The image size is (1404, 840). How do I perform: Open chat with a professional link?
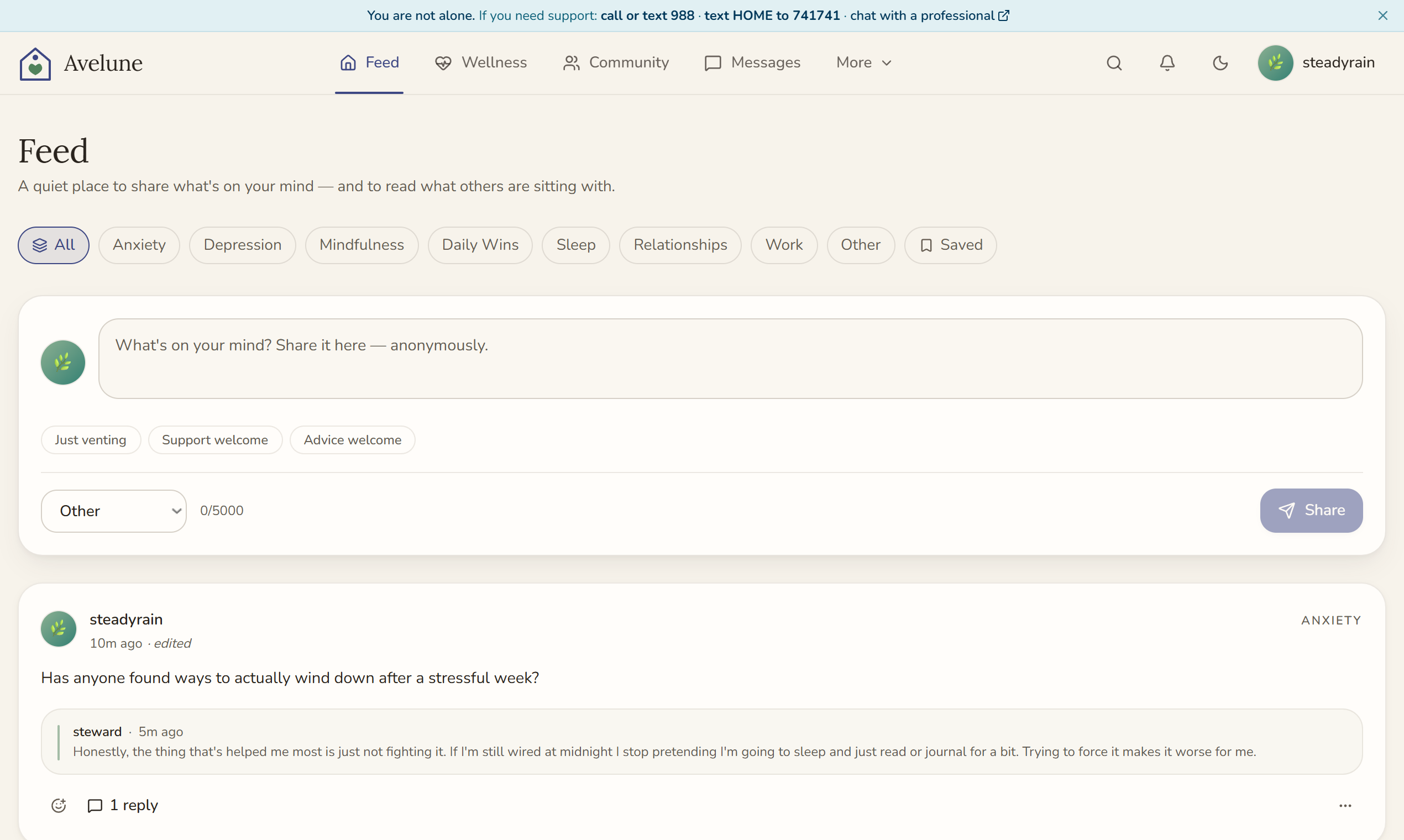click(x=930, y=16)
